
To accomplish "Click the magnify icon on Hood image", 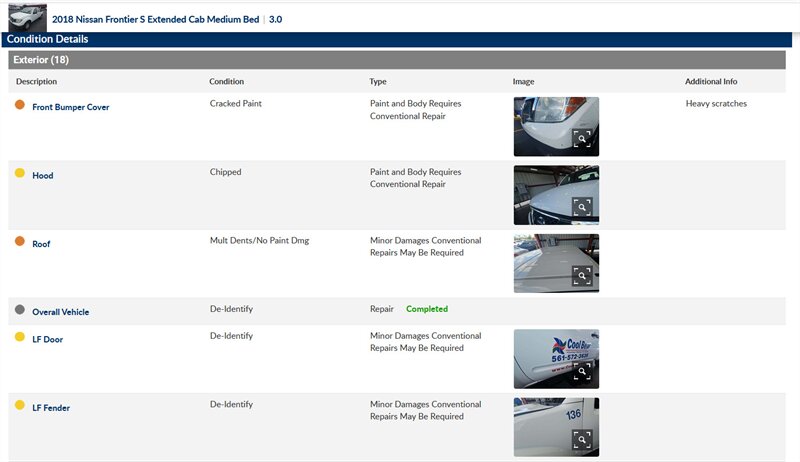I will [583, 208].
